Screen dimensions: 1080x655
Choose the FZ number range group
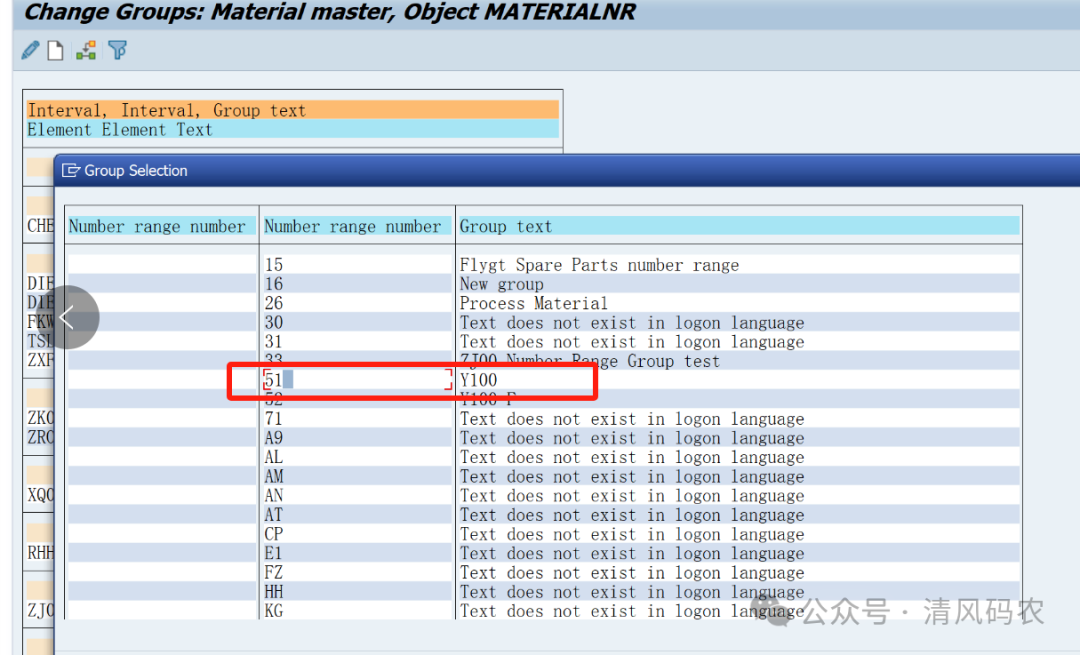pos(274,573)
